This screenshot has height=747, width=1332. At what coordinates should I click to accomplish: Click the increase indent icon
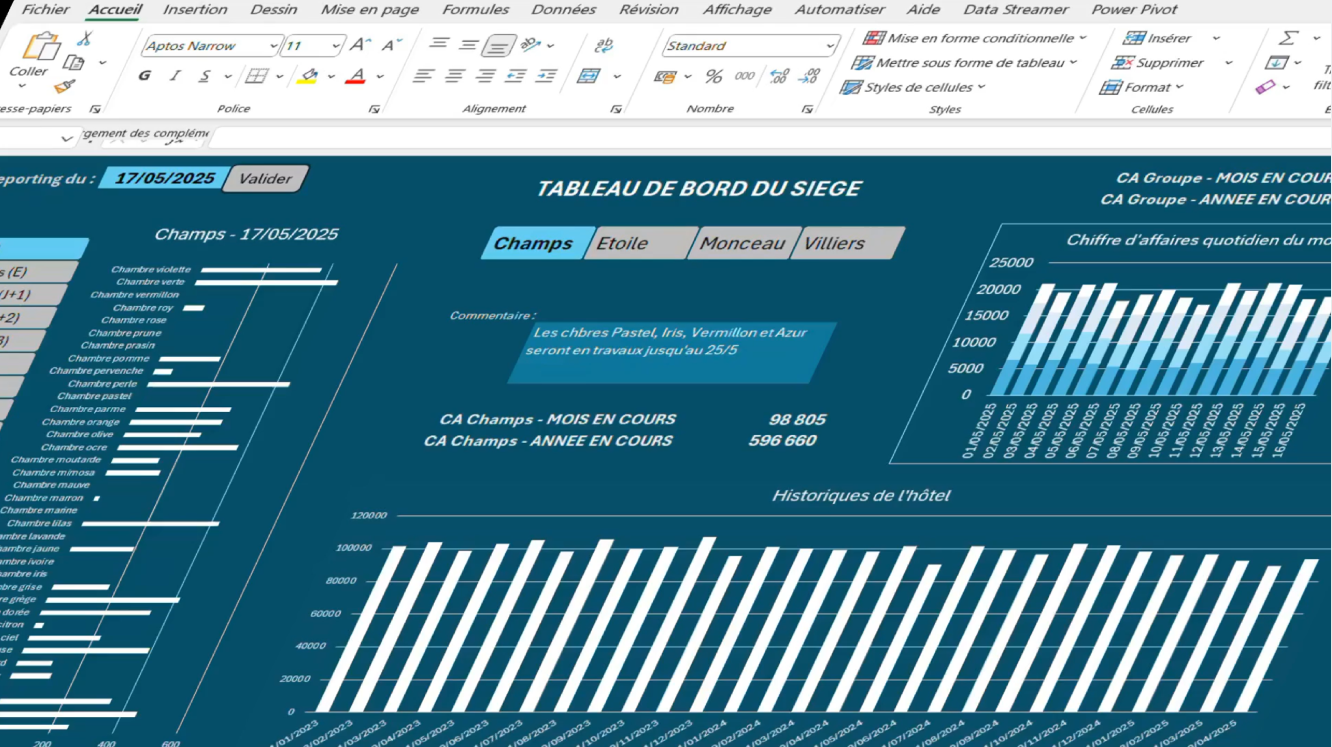point(546,77)
